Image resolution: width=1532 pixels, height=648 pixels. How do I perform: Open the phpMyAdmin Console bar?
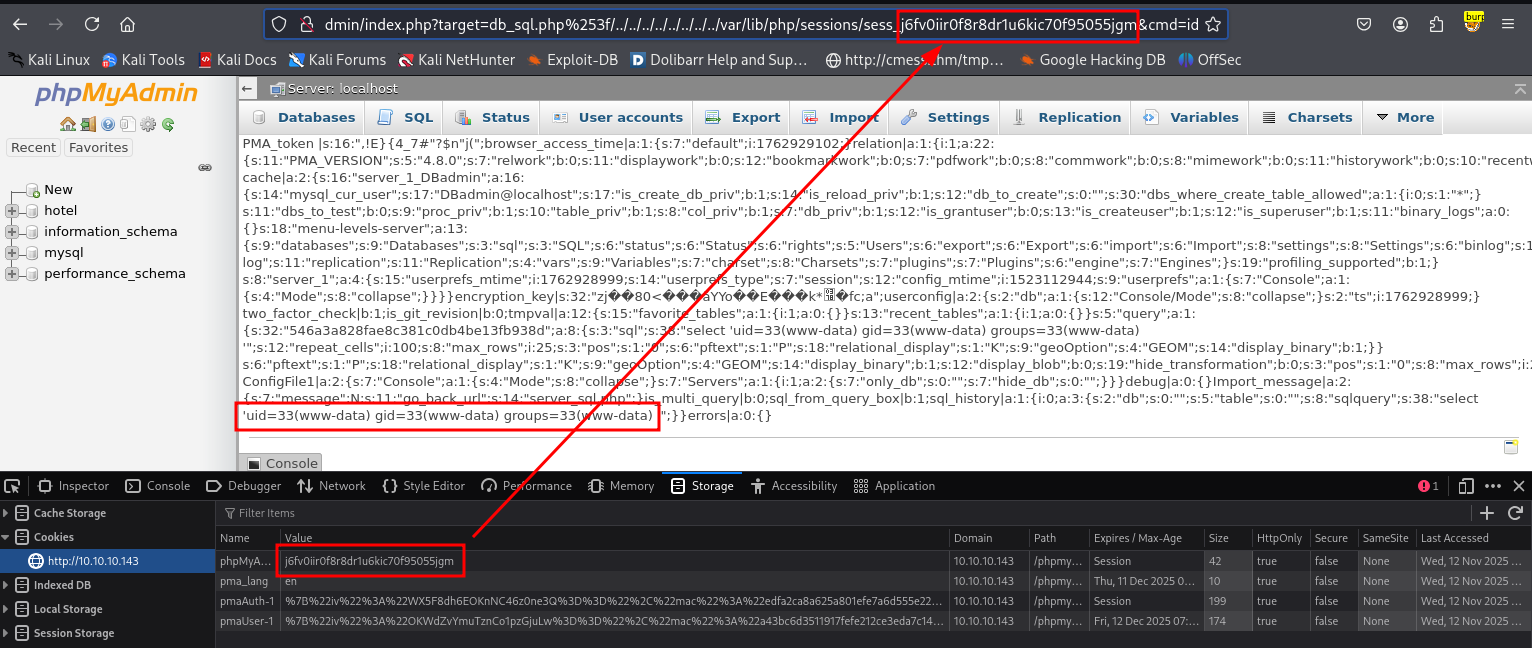click(x=282, y=463)
